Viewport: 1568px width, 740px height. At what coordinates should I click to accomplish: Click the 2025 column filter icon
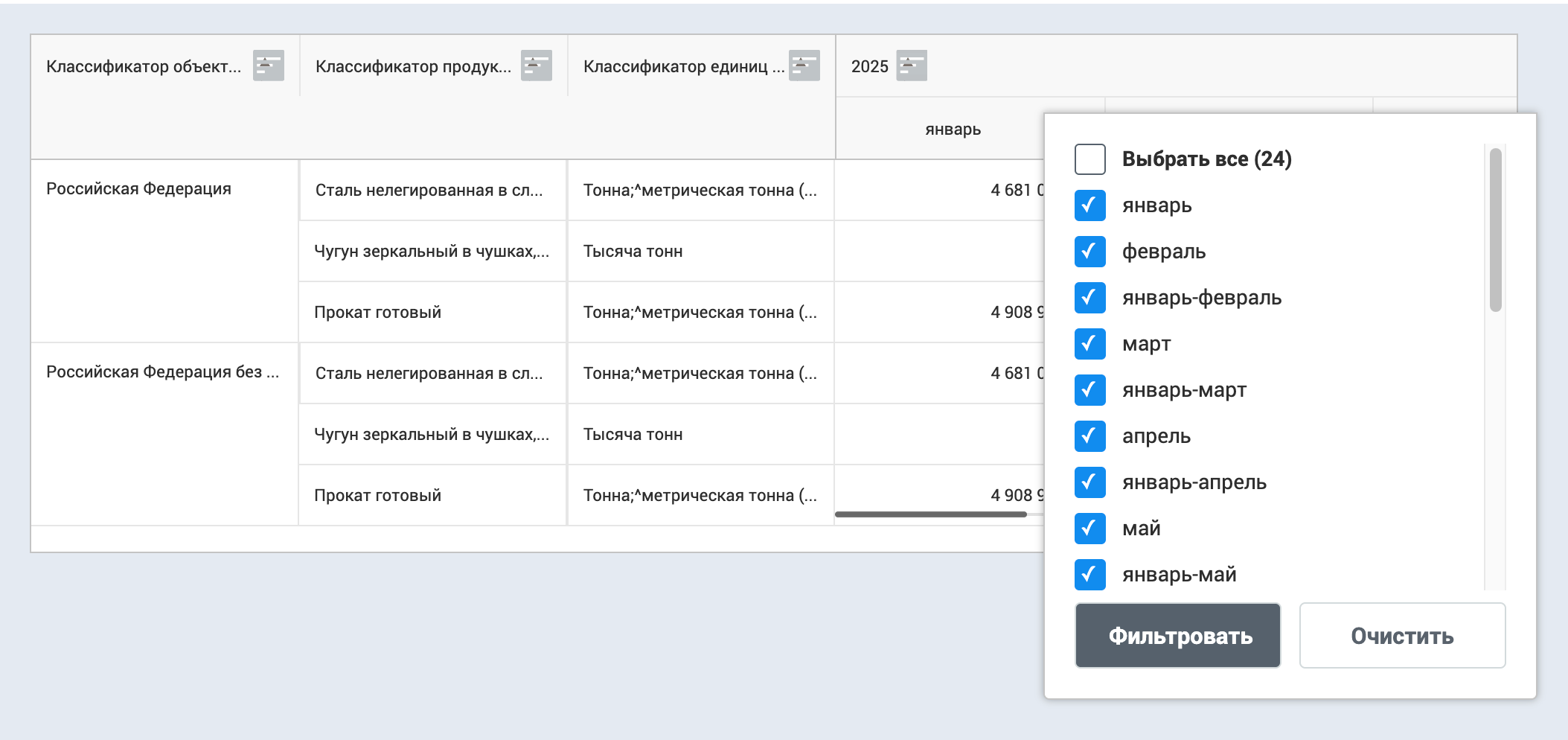[911, 66]
